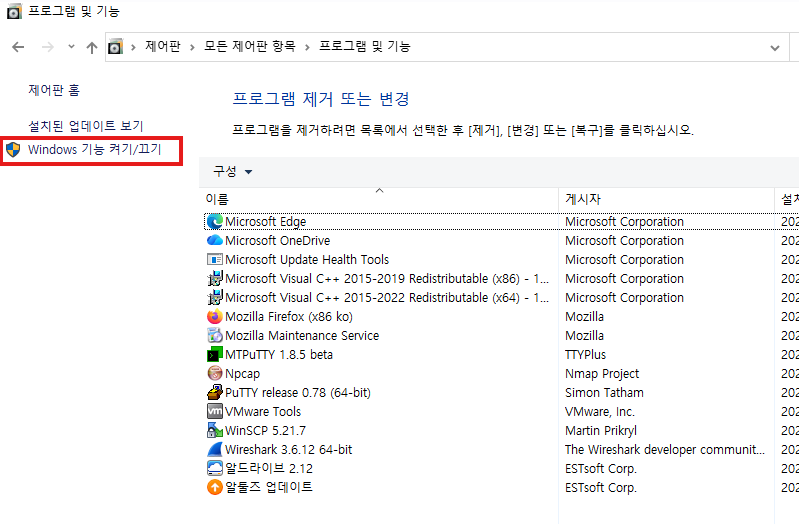Viewport: 799px width, 524px height.
Task: Click the Wireshark shark fin icon
Action: coord(215,449)
